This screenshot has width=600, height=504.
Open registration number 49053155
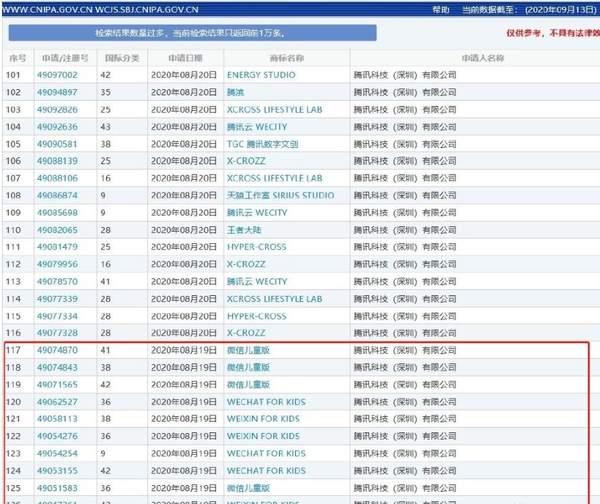point(57,471)
